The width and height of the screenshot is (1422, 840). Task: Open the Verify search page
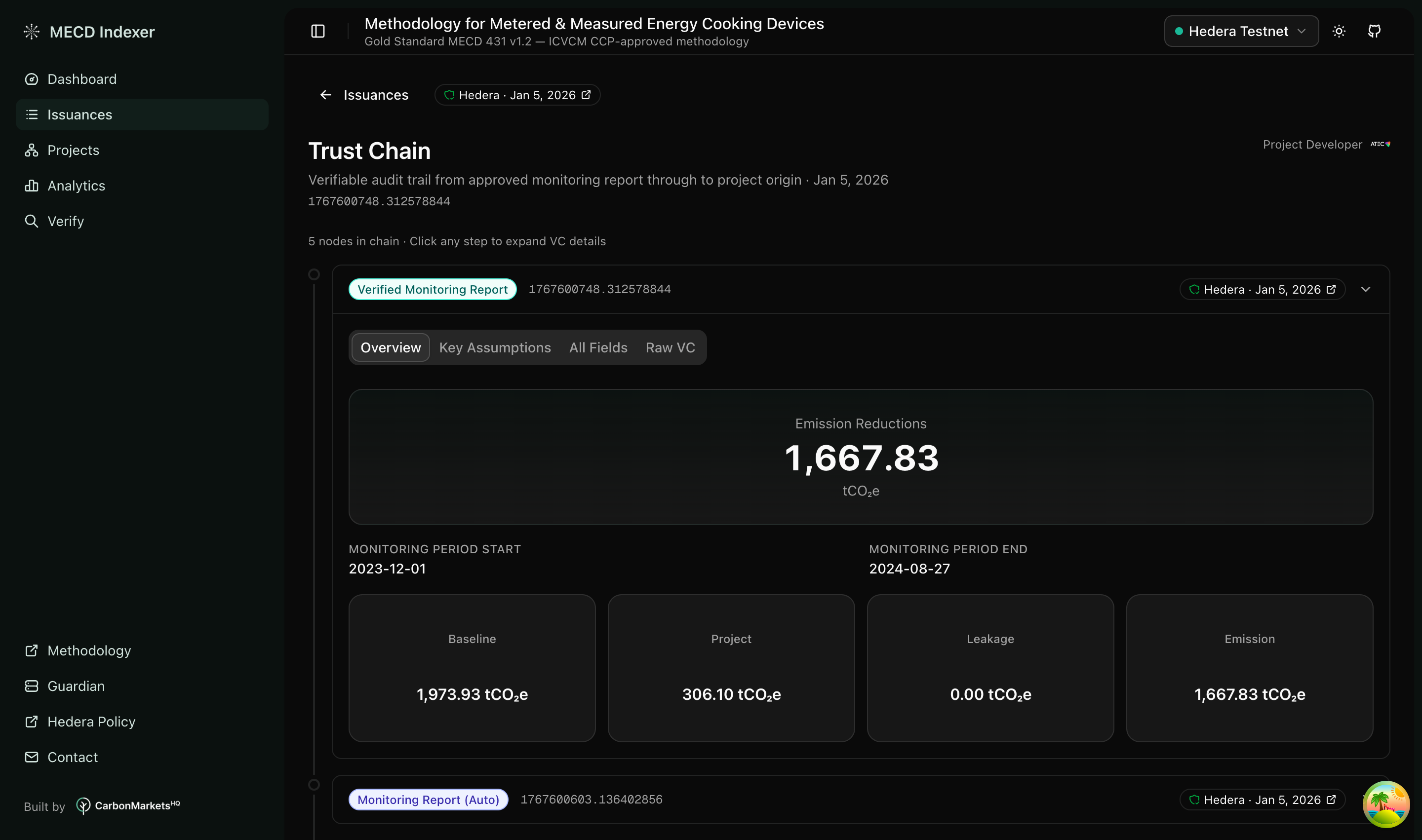65,221
